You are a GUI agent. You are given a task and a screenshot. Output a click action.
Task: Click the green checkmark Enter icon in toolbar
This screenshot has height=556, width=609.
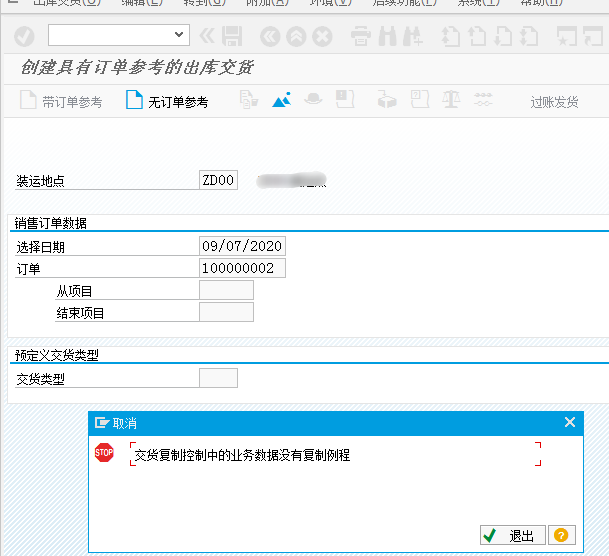click(24, 36)
